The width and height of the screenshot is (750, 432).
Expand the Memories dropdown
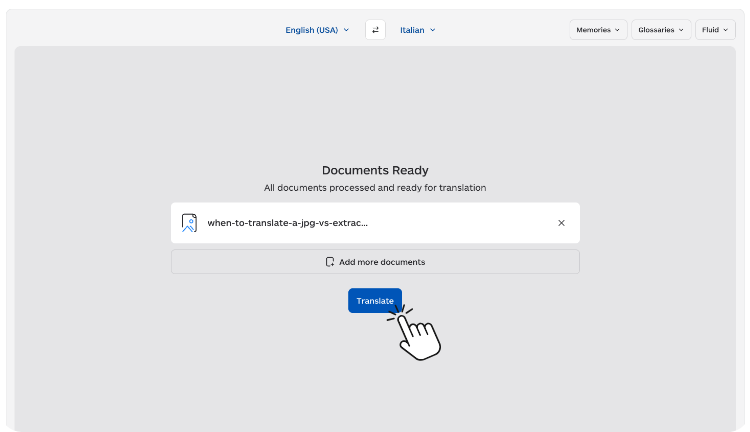tap(598, 30)
